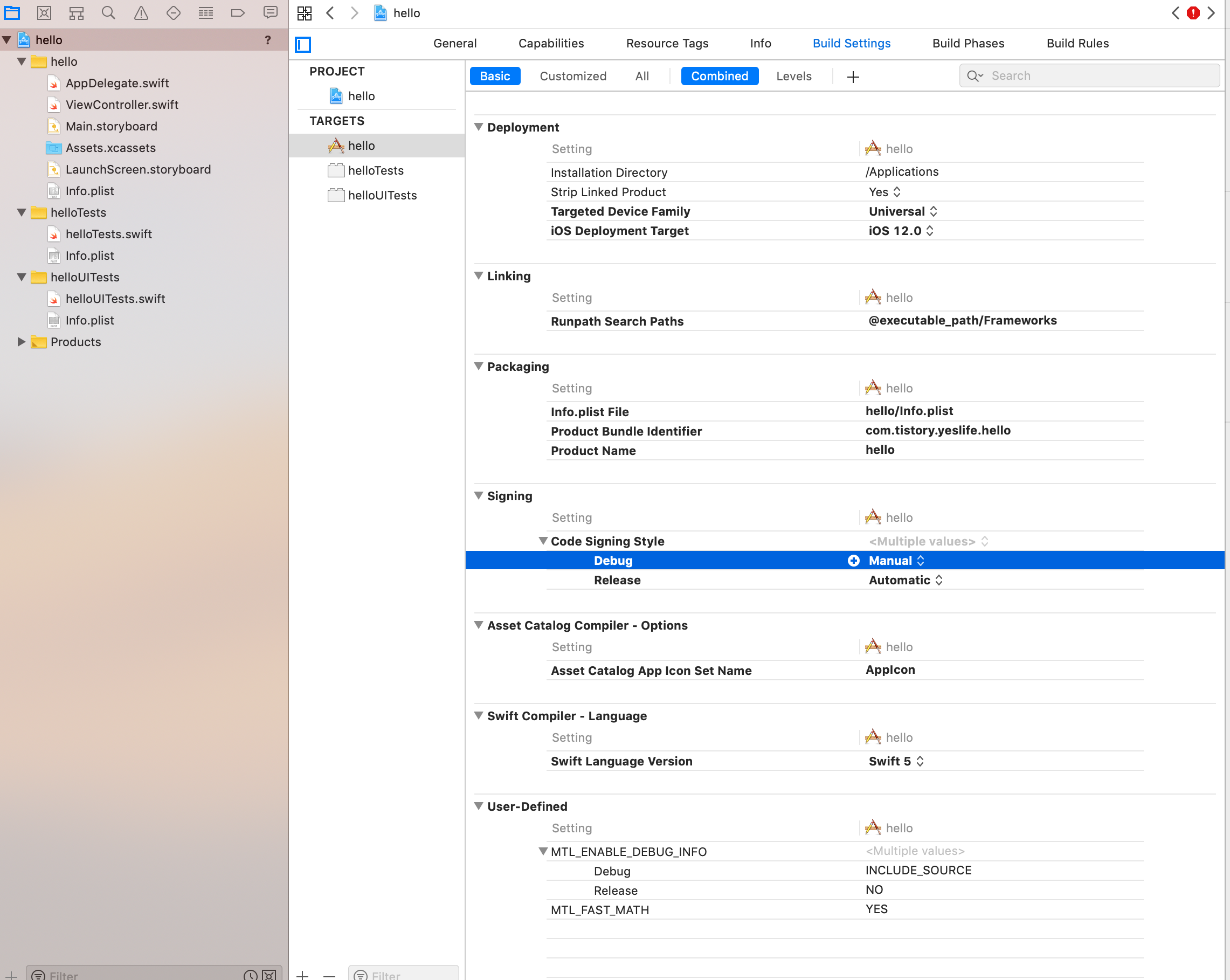Open ViewController.swift in the navigator
This screenshot has height=980, width=1230.
[121, 105]
